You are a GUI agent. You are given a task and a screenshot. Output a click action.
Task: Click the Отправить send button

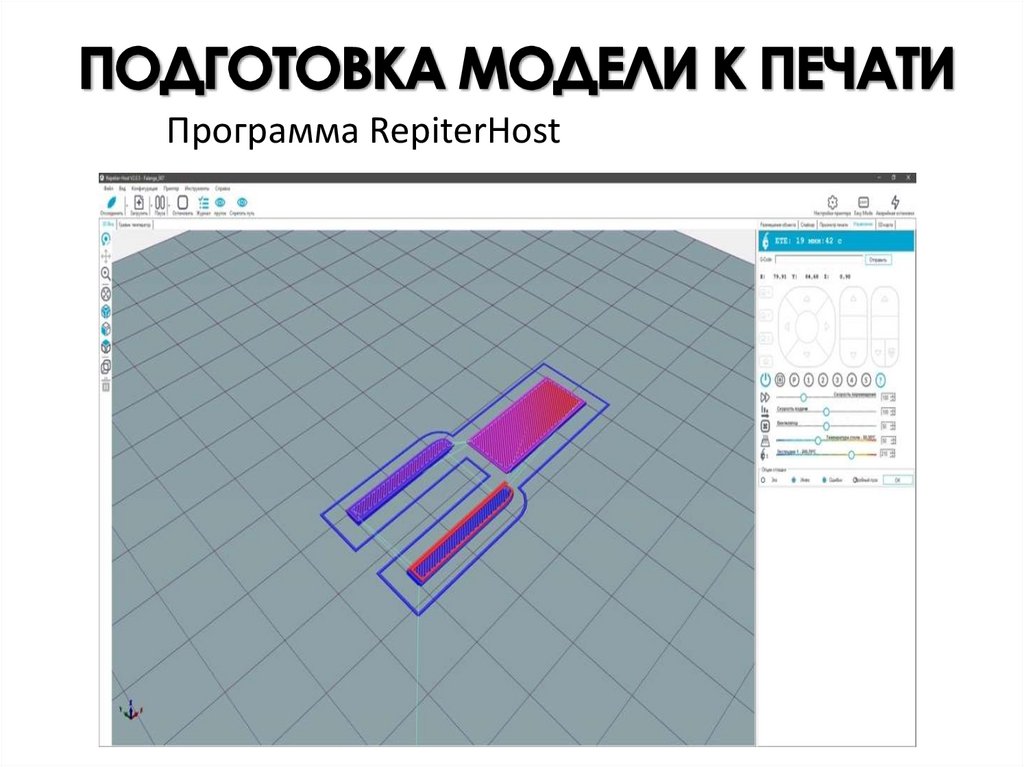coord(878,260)
